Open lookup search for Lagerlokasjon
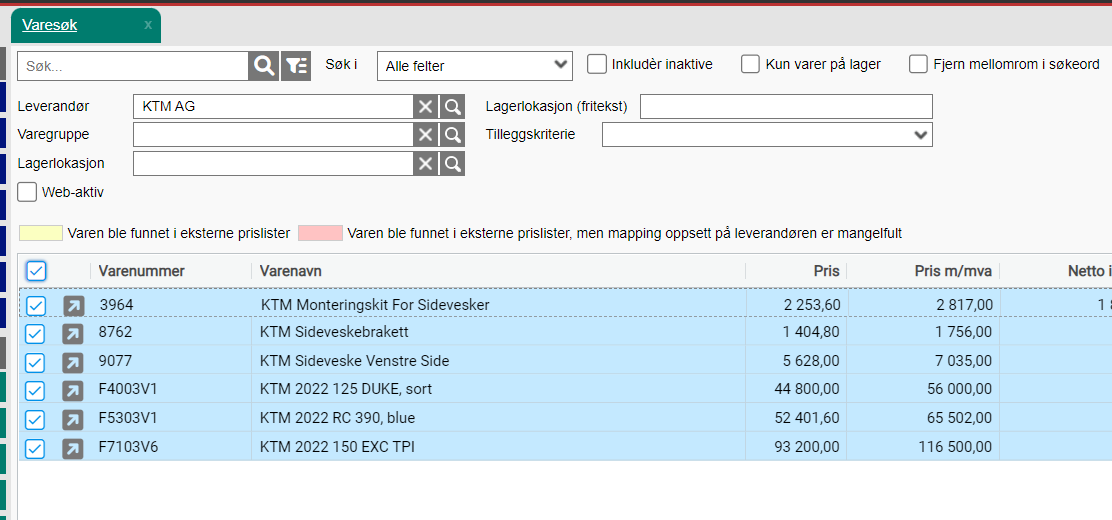Viewport: 1112px width, 520px height. tap(452, 164)
